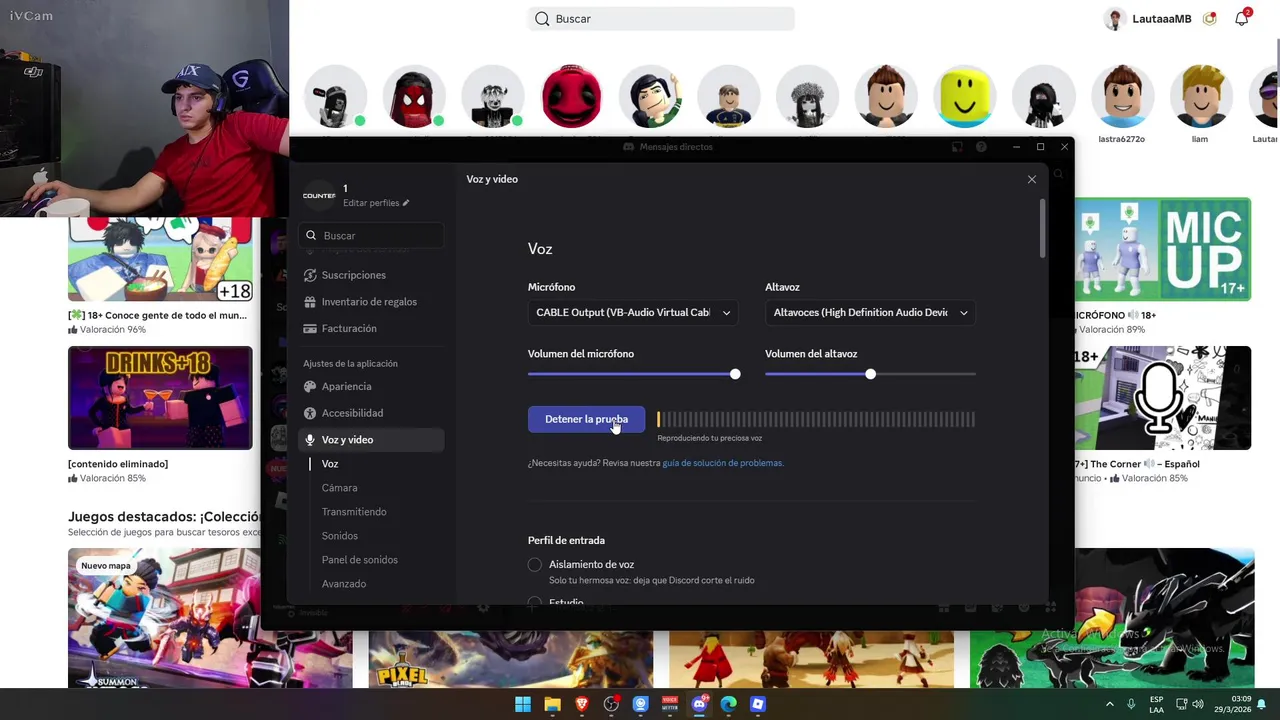Open the Robux balance icon beside LautaaaMB
Image resolution: width=1280 pixels, height=720 pixels.
[x=1210, y=18]
